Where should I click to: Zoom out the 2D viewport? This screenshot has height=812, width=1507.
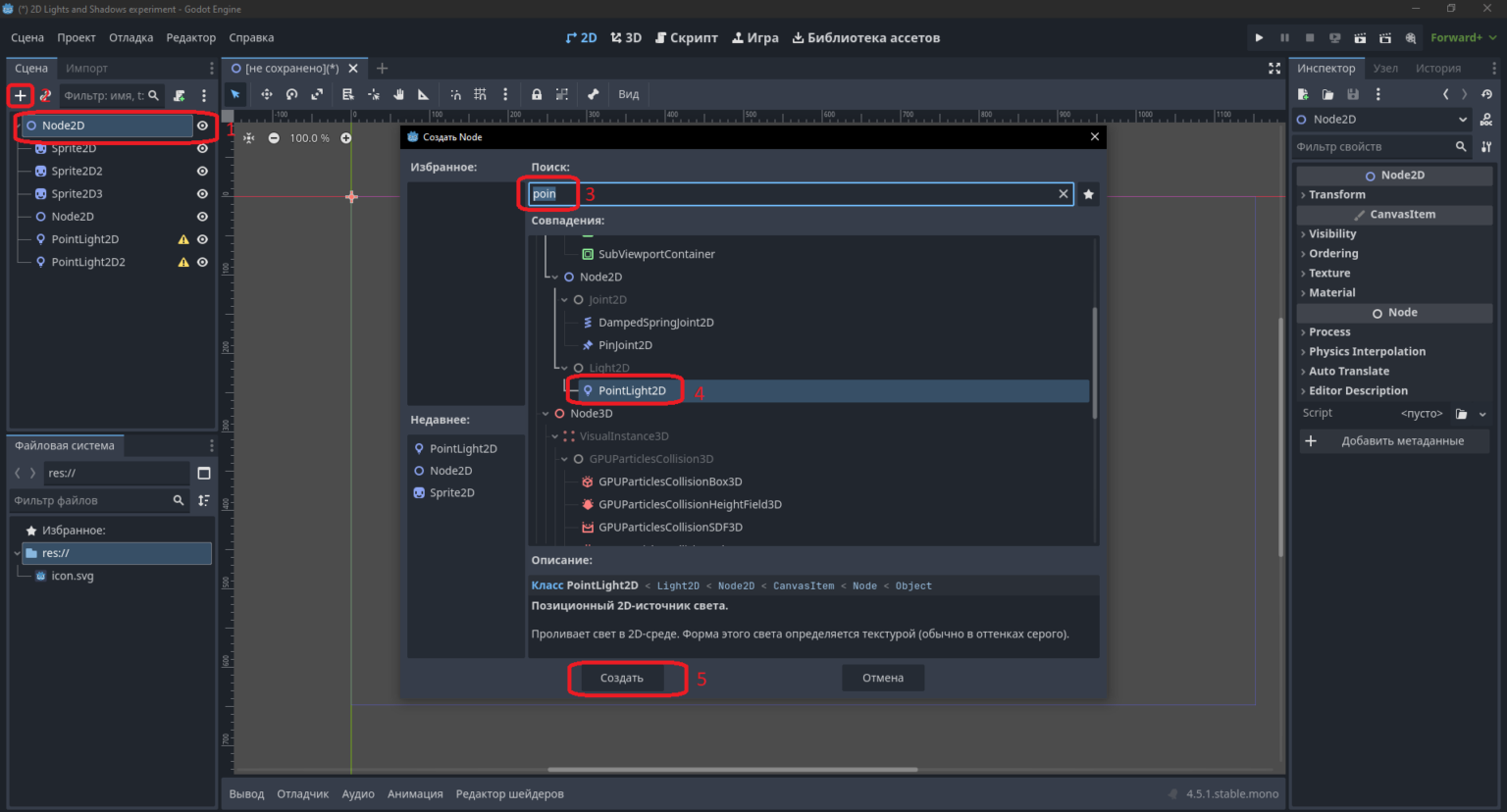tap(274, 138)
